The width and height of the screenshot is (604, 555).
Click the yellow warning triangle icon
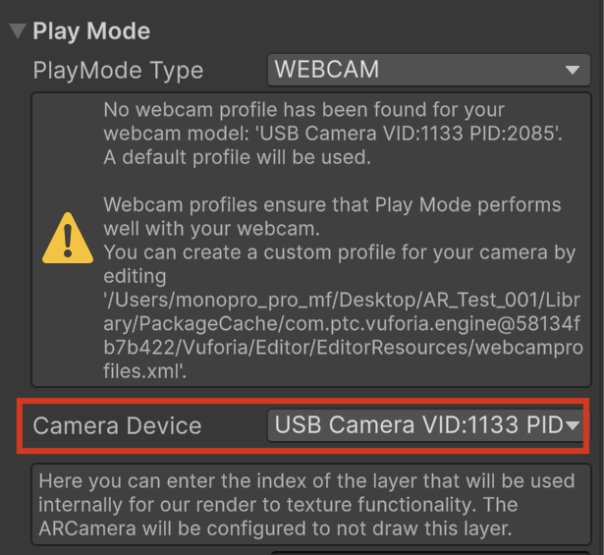(x=68, y=238)
